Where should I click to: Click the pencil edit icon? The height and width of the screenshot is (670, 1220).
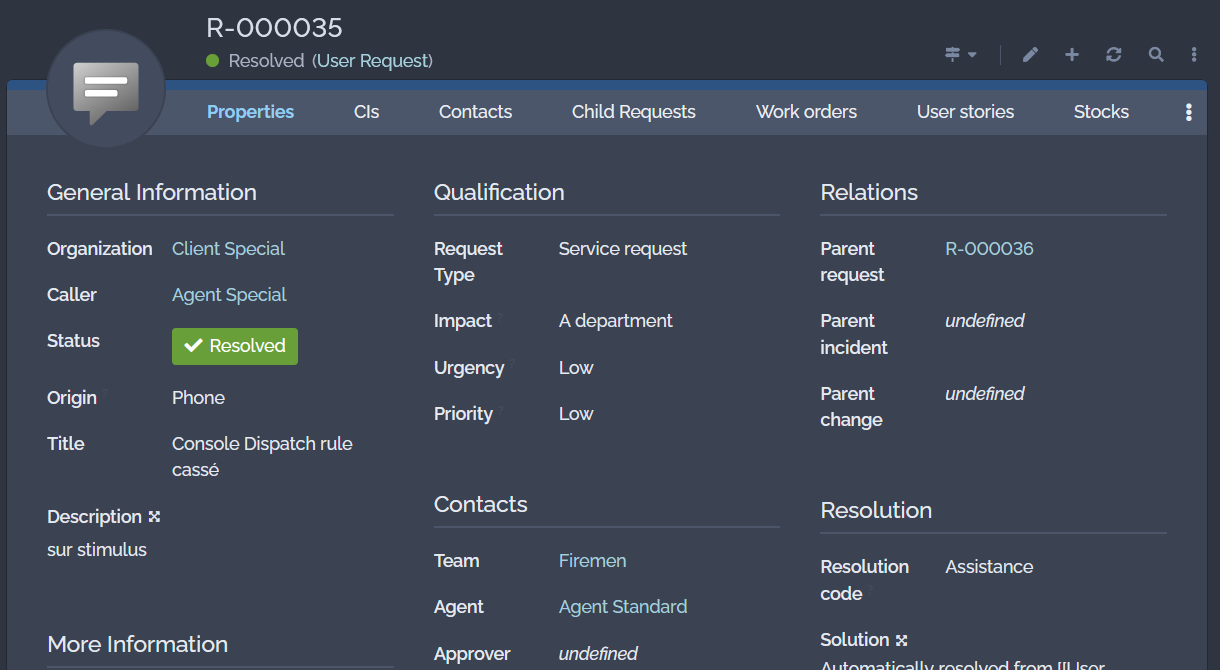tap(1030, 55)
